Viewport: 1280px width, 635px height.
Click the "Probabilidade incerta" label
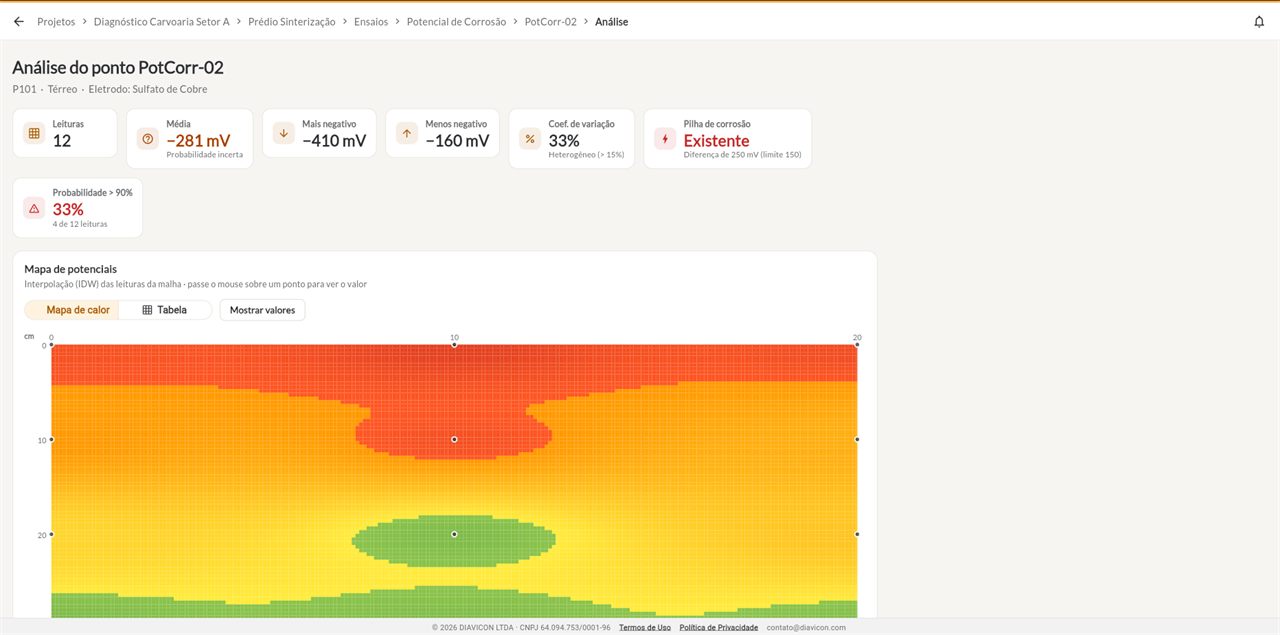(x=204, y=155)
